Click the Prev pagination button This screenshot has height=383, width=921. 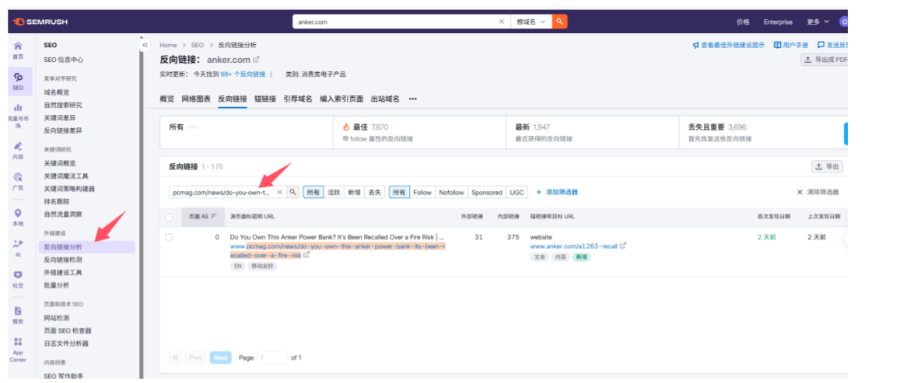[196, 358]
